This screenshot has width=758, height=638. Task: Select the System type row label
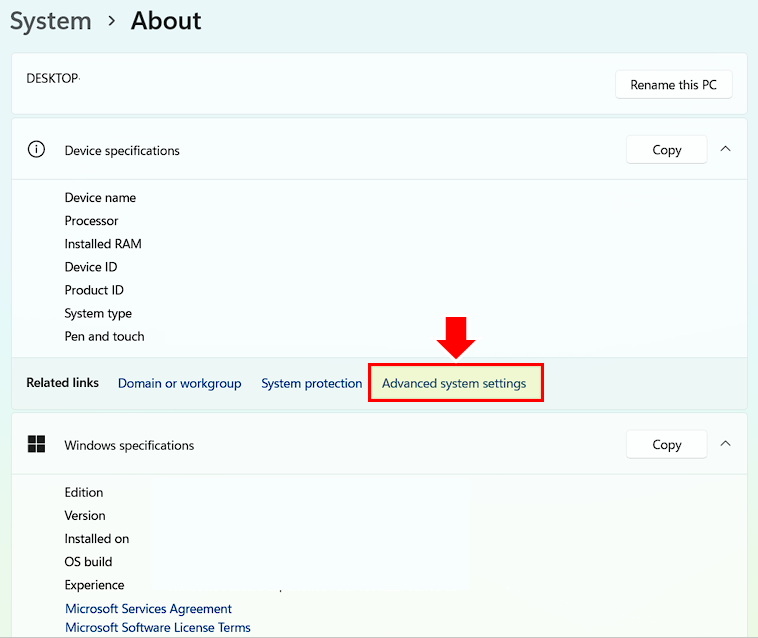tap(98, 314)
